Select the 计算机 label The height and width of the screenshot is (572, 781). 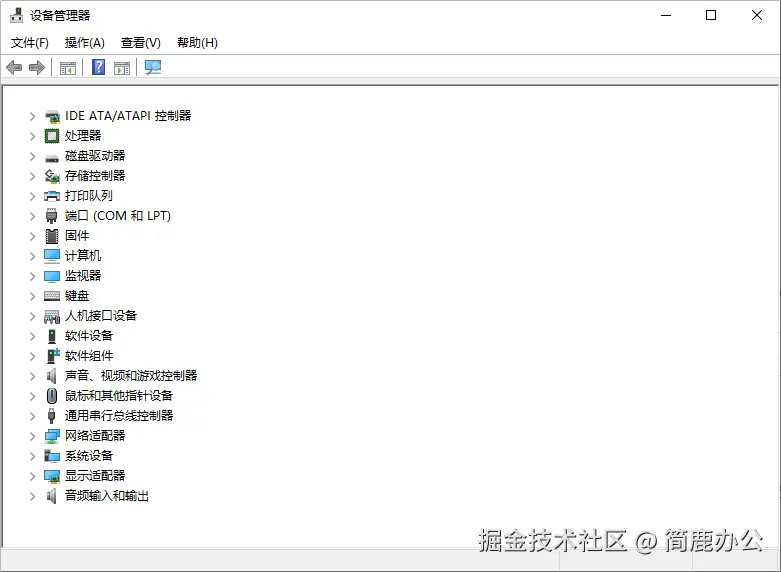(83, 256)
